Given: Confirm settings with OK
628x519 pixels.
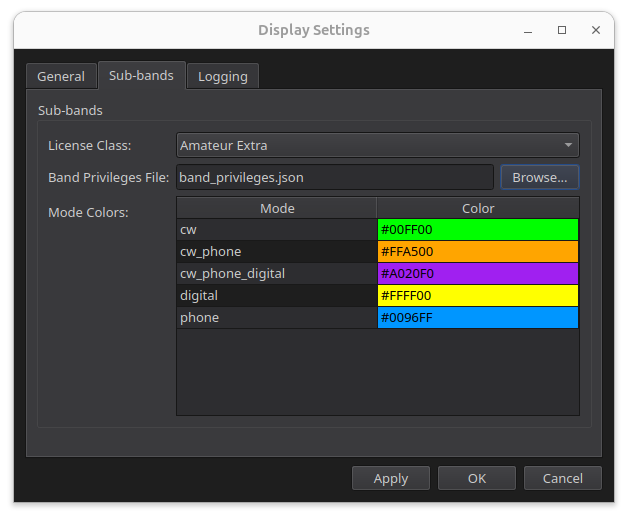Looking at the screenshot, I should tap(477, 478).
